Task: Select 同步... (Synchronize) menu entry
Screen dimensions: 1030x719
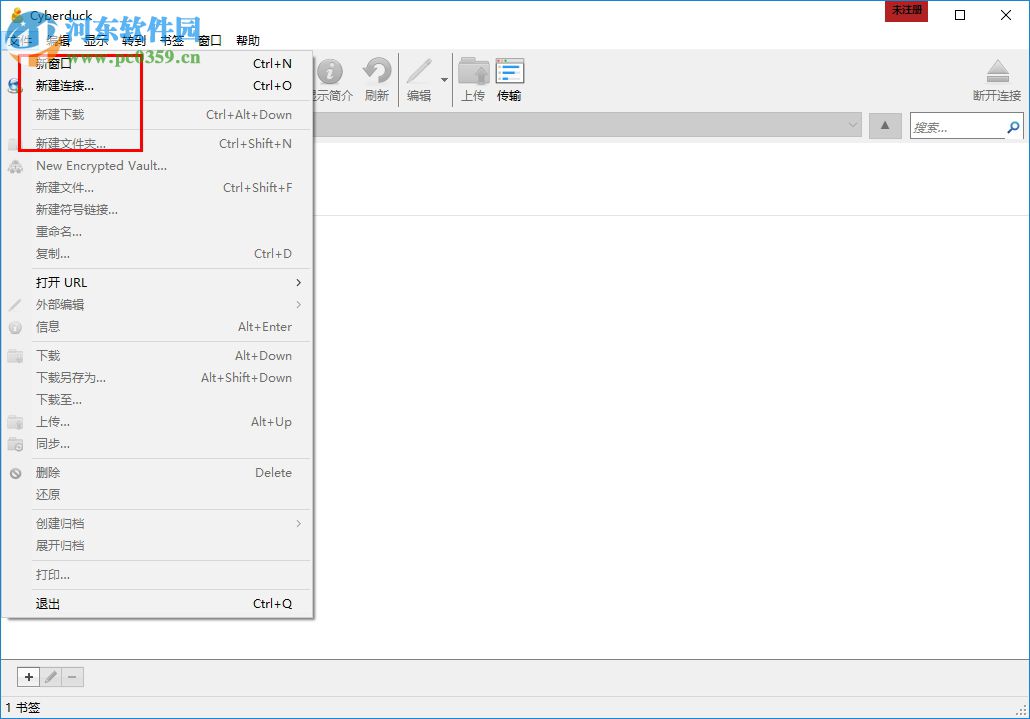Action: 158,444
